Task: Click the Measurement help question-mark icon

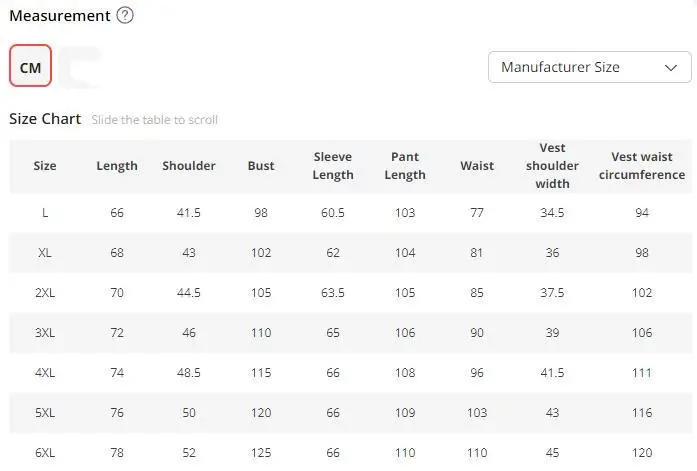Action: point(124,16)
